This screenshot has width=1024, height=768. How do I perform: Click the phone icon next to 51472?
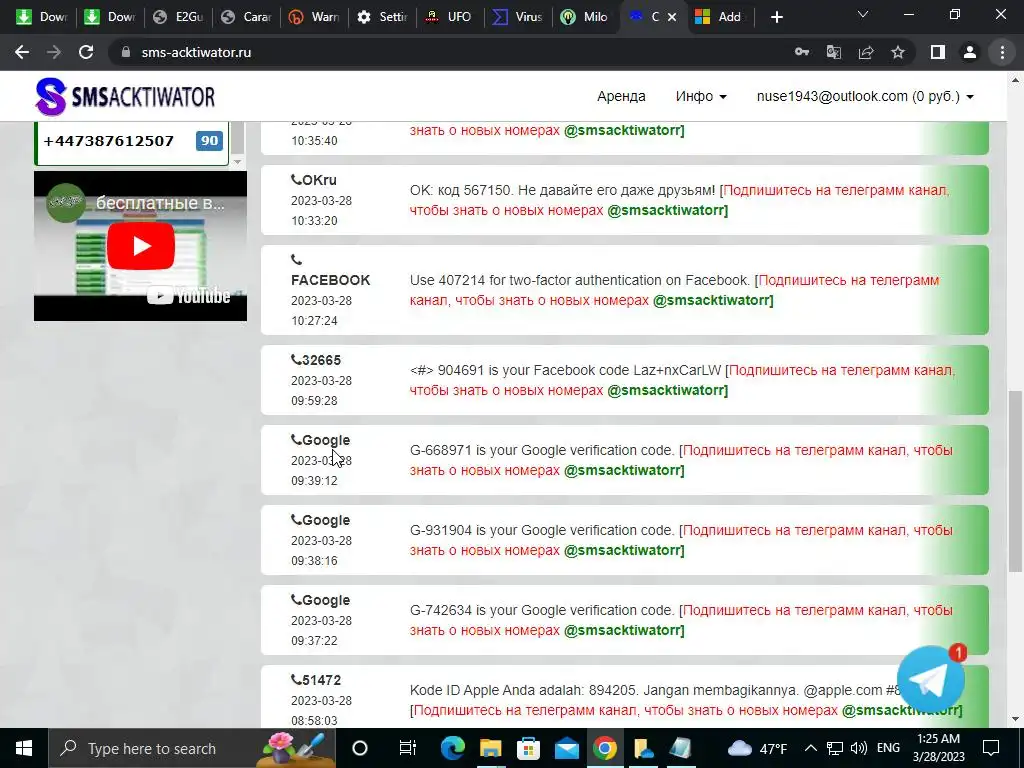coord(296,680)
